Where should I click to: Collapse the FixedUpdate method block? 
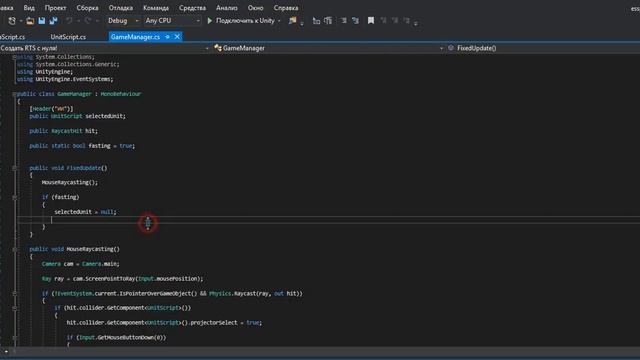point(14,168)
